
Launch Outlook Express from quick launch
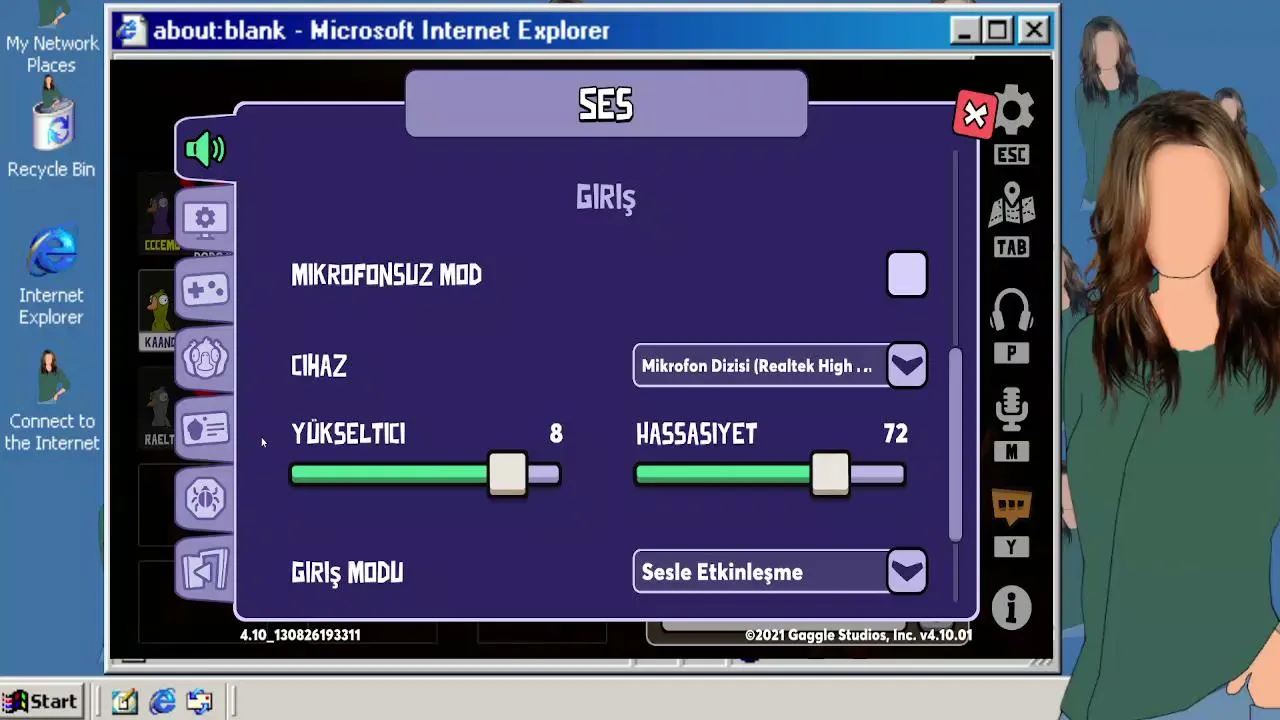tap(199, 701)
